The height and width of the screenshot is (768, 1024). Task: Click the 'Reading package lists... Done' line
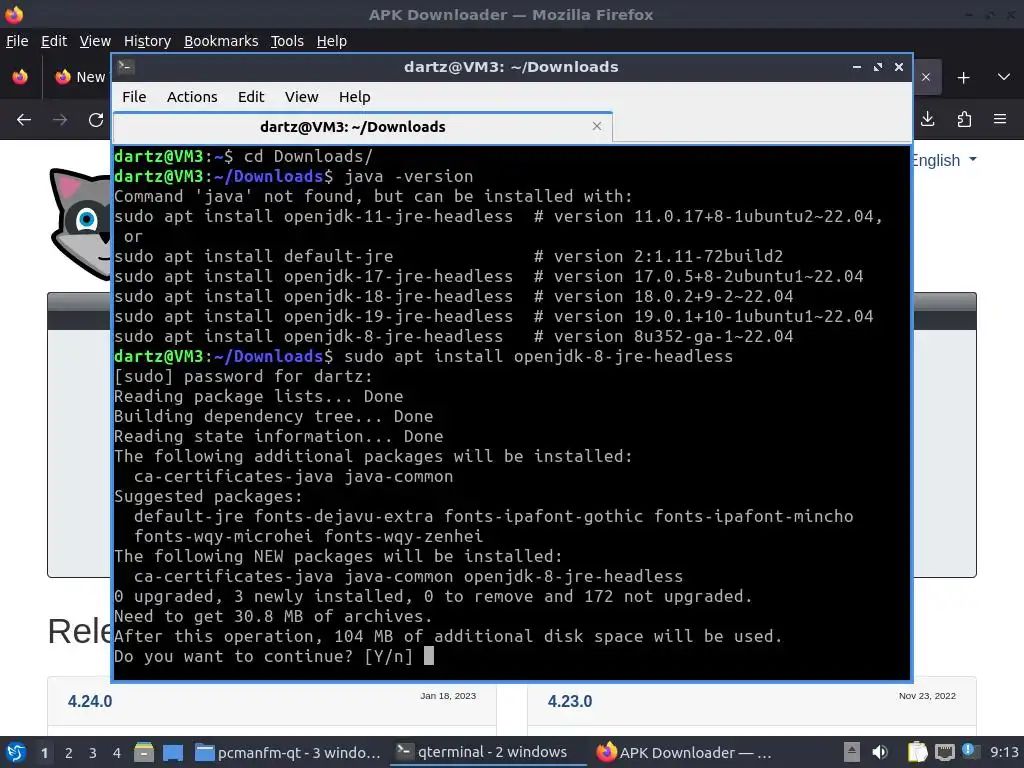pos(259,397)
